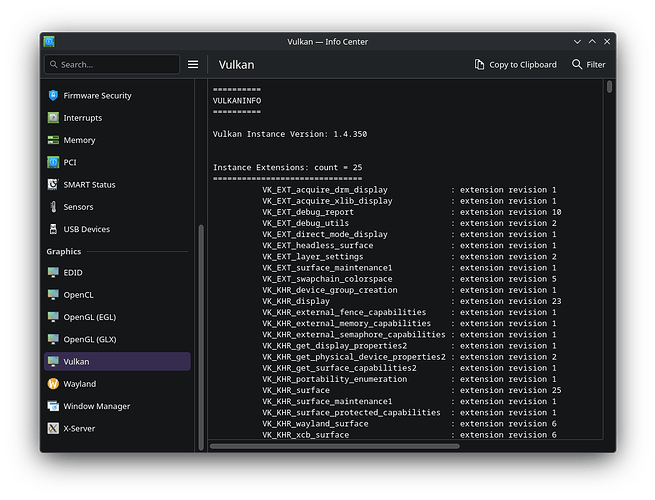Click the OpenCL monitor icon
The image size is (655, 500).
[x=53, y=294]
